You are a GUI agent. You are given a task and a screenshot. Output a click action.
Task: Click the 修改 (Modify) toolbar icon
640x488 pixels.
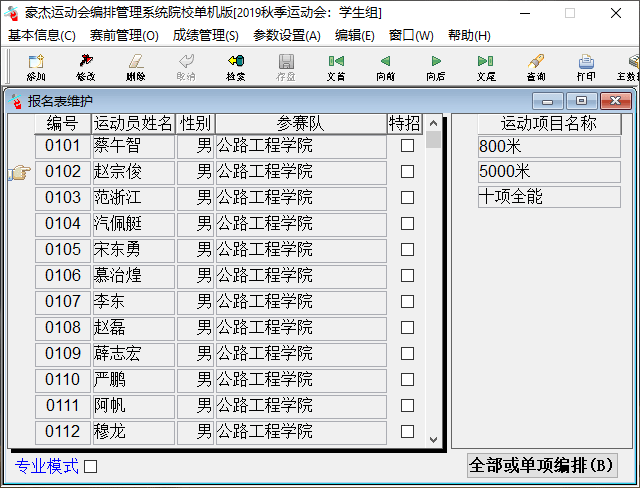86,67
